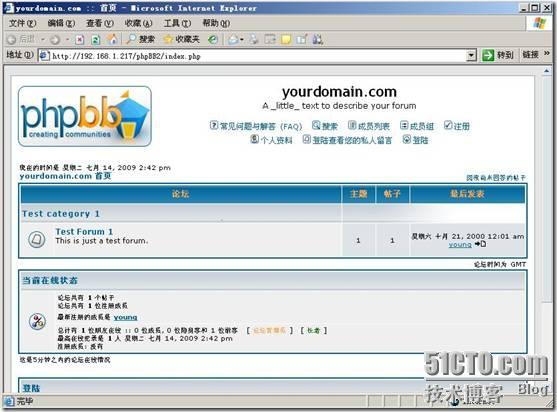Open the user groups (成员组) link
The height and width of the screenshot is (412, 557).
(x=417, y=126)
